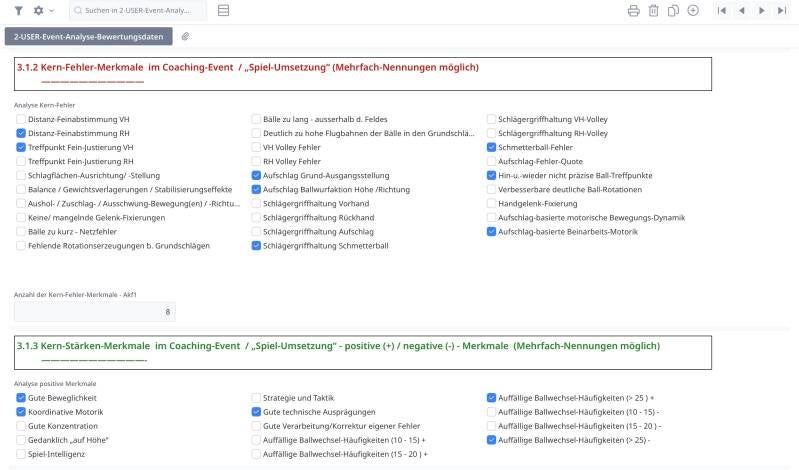The image size is (799, 470).
Task: Open the paperclip attachments icon
Action: (185, 37)
